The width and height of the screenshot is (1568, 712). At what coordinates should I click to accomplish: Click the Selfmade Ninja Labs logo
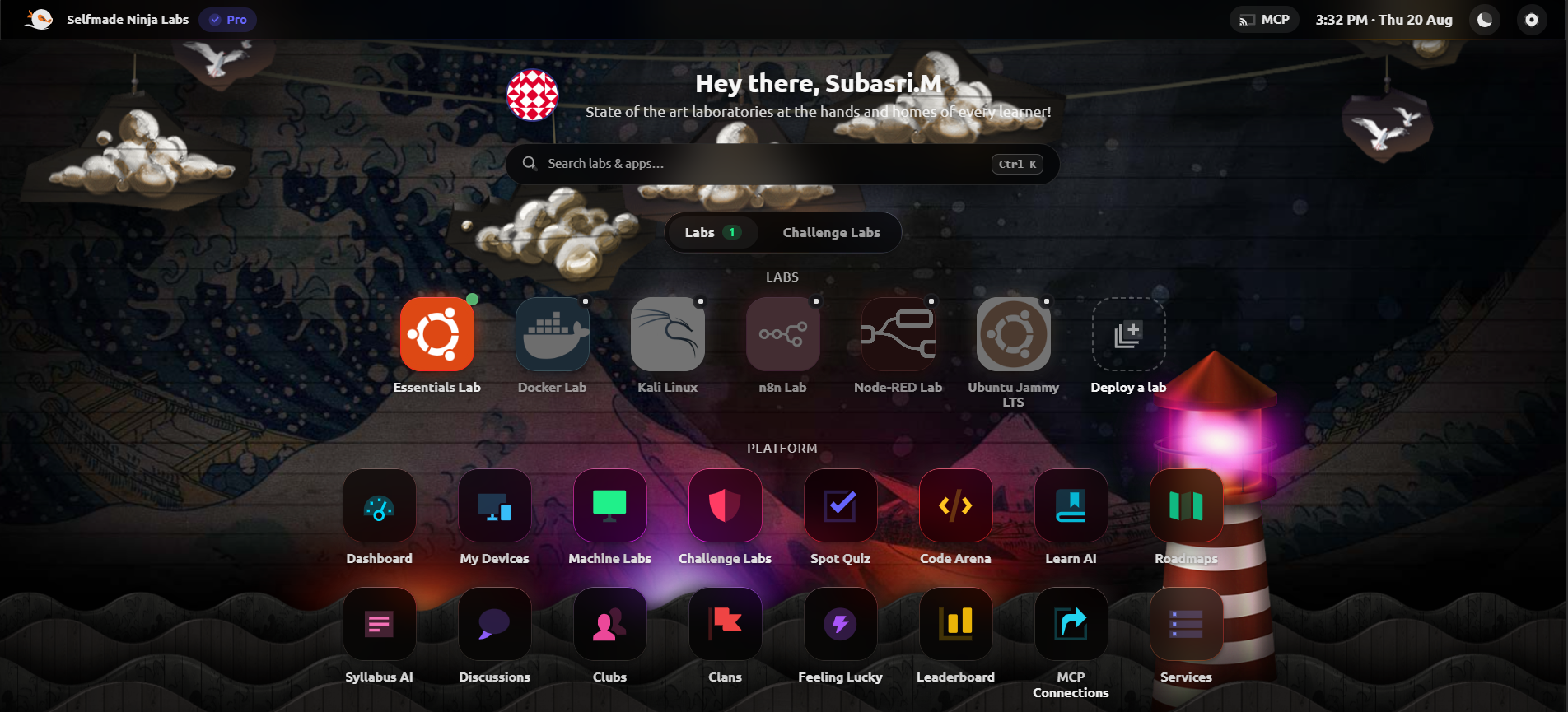click(x=38, y=19)
